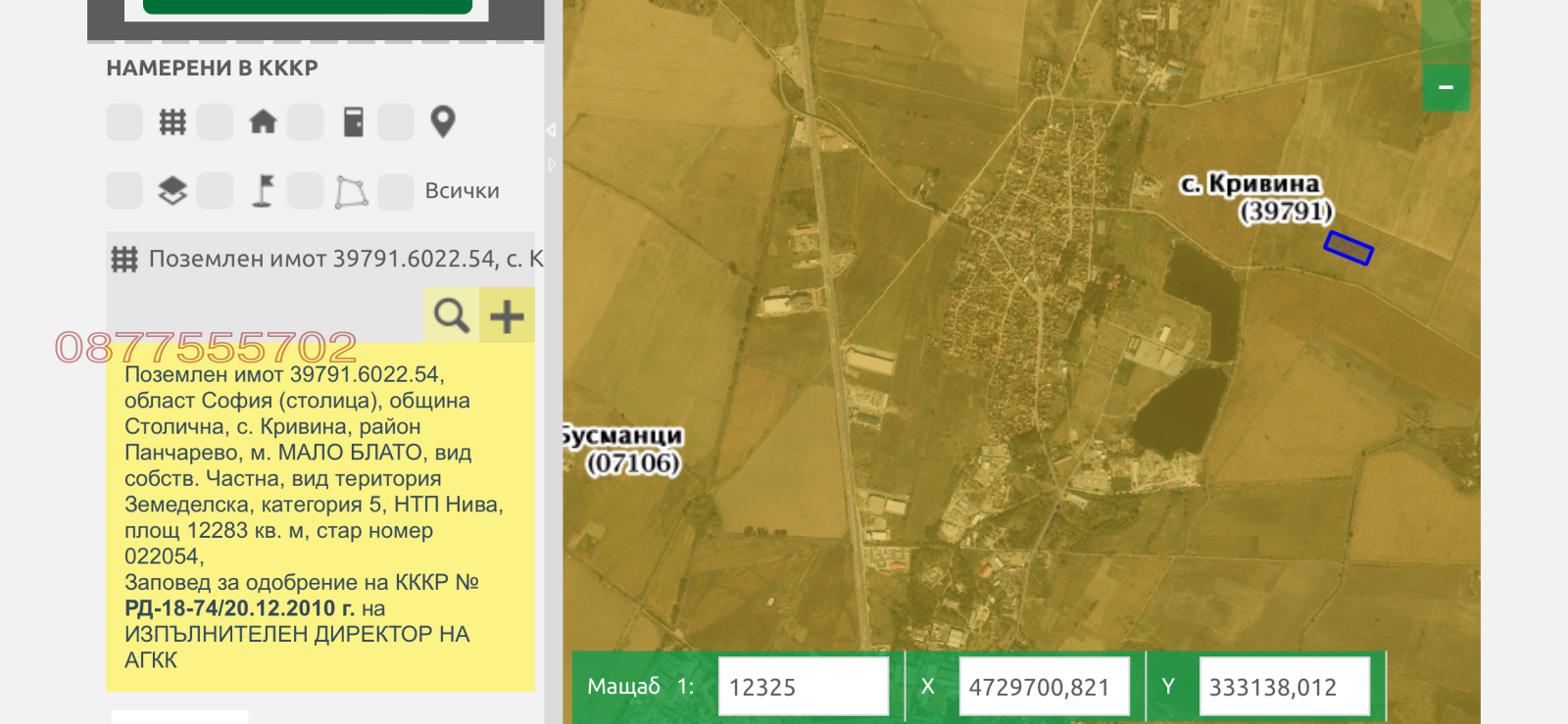The height and width of the screenshot is (724, 1568).
Task: Click the polygon boundary icon
Action: click(x=352, y=191)
